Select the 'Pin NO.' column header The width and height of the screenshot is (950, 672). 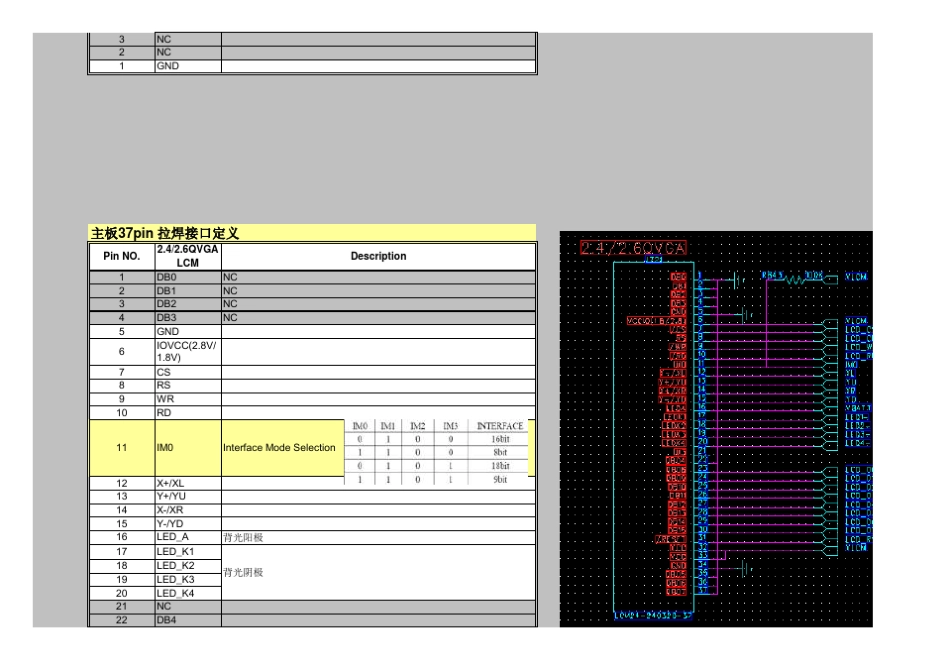122,256
